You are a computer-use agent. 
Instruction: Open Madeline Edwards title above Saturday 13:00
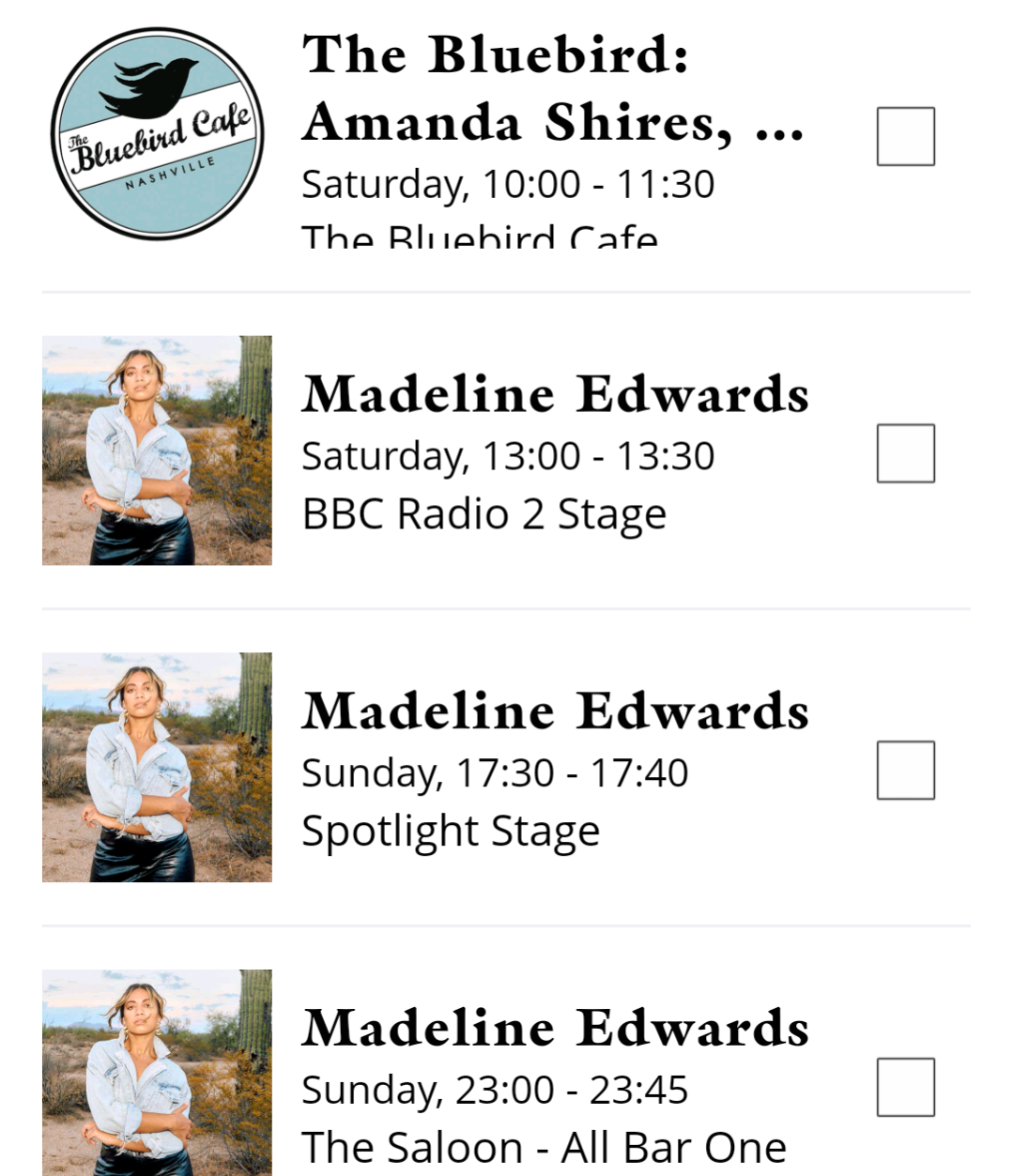pyautogui.click(x=555, y=394)
